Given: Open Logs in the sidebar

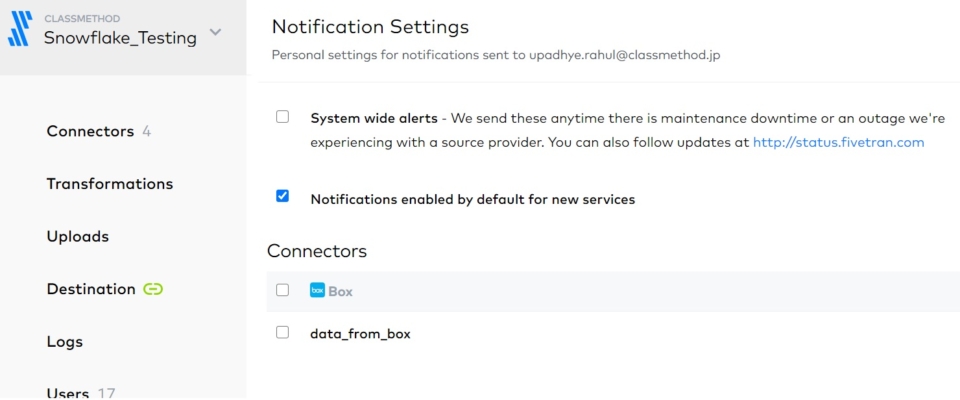Looking at the screenshot, I should coord(65,342).
